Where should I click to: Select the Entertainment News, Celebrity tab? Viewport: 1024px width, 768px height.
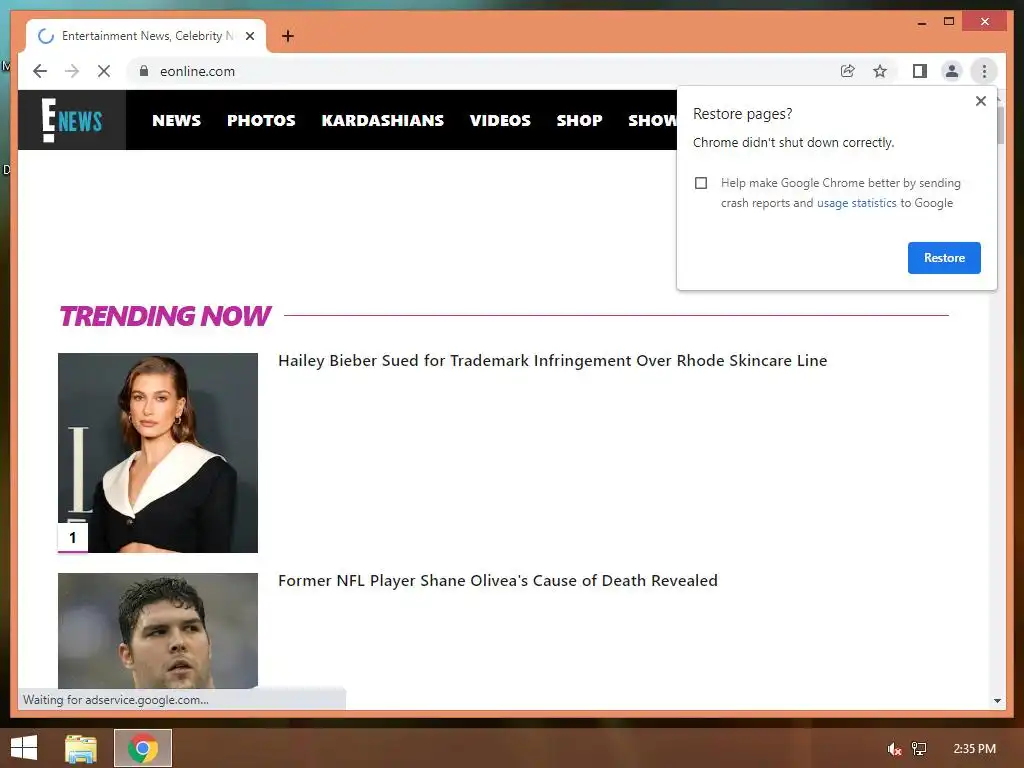point(146,36)
